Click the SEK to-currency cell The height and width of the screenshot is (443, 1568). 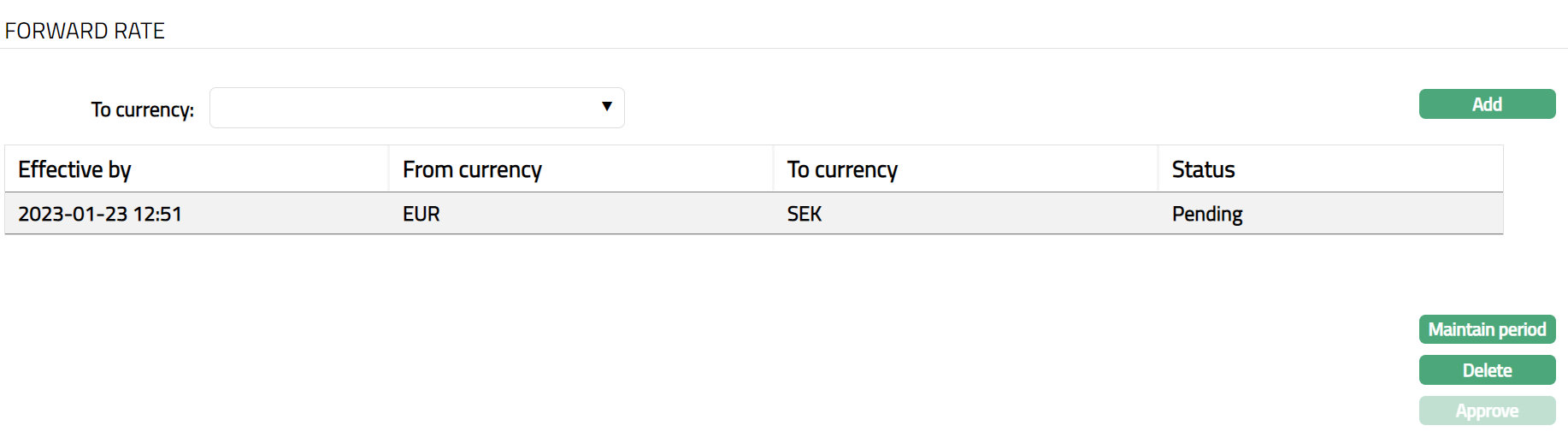click(805, 214)
